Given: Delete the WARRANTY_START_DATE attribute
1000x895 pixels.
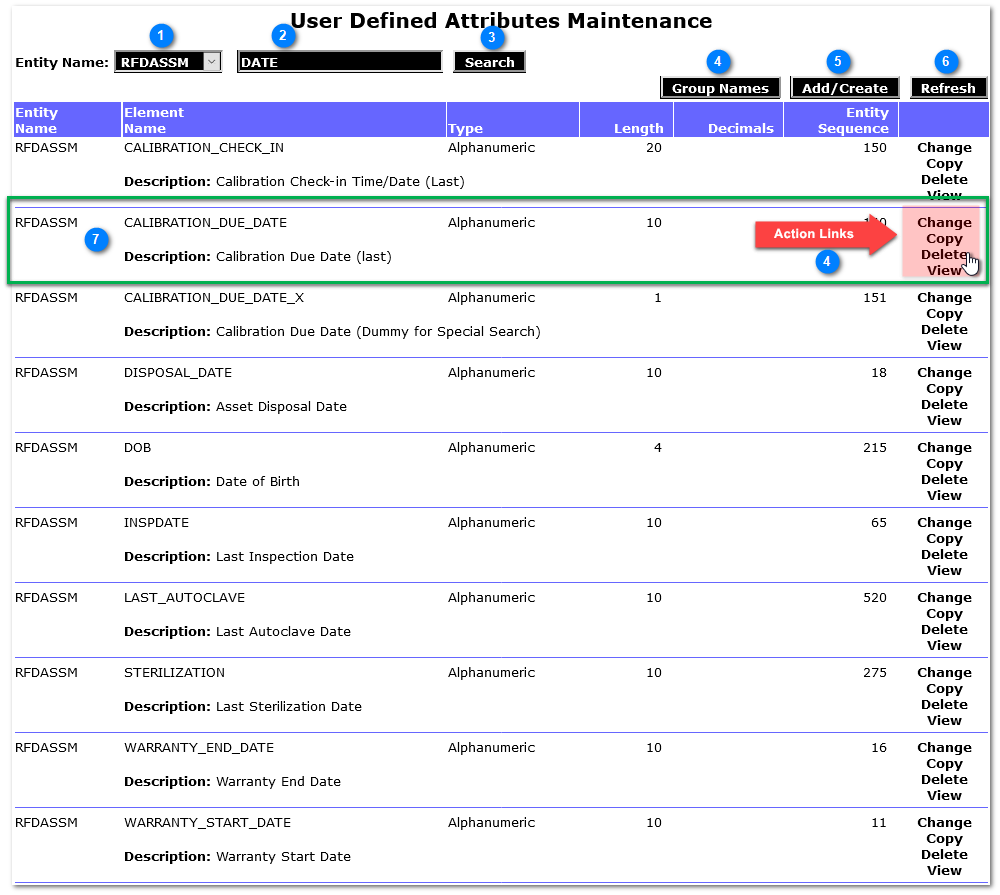Looking at the screenshot, I should (x=944, y=854).
